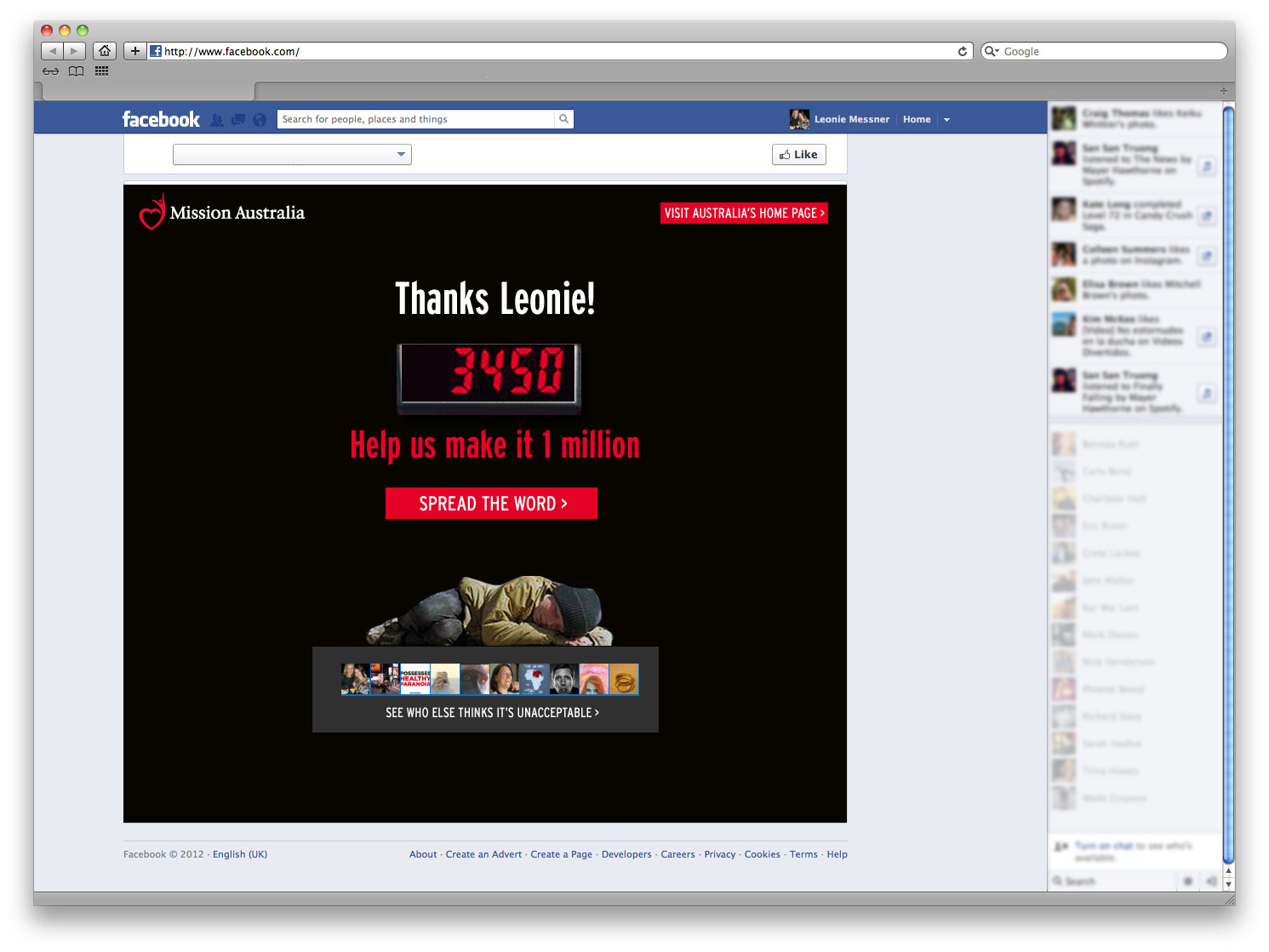Image resolution: width=1269 pixels, height=952 pixels.
Task: Click share icon beside Colleen Summers story
Action: (x=1206, y=255)
